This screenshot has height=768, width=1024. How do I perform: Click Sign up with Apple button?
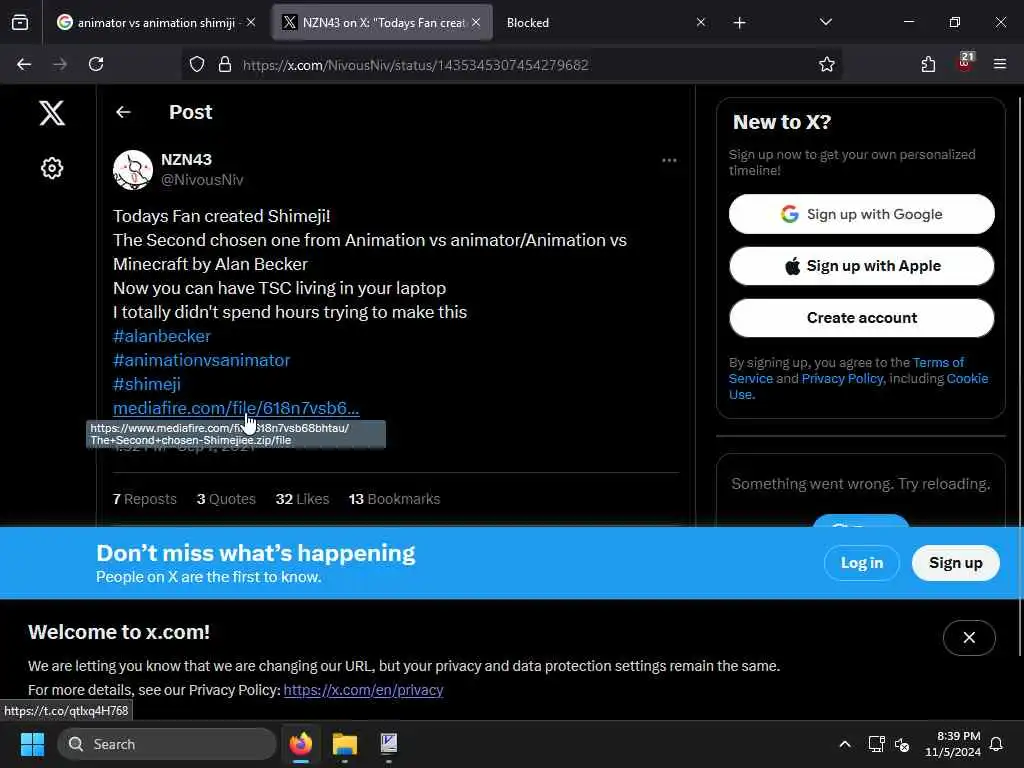tap(861, 266)
